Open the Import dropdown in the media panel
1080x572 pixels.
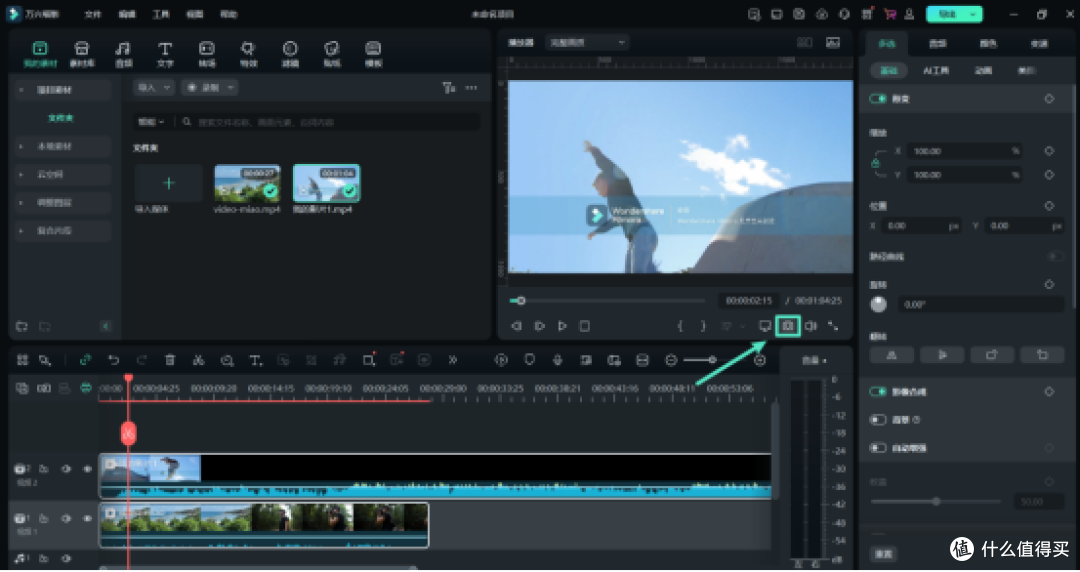(154, 88)
